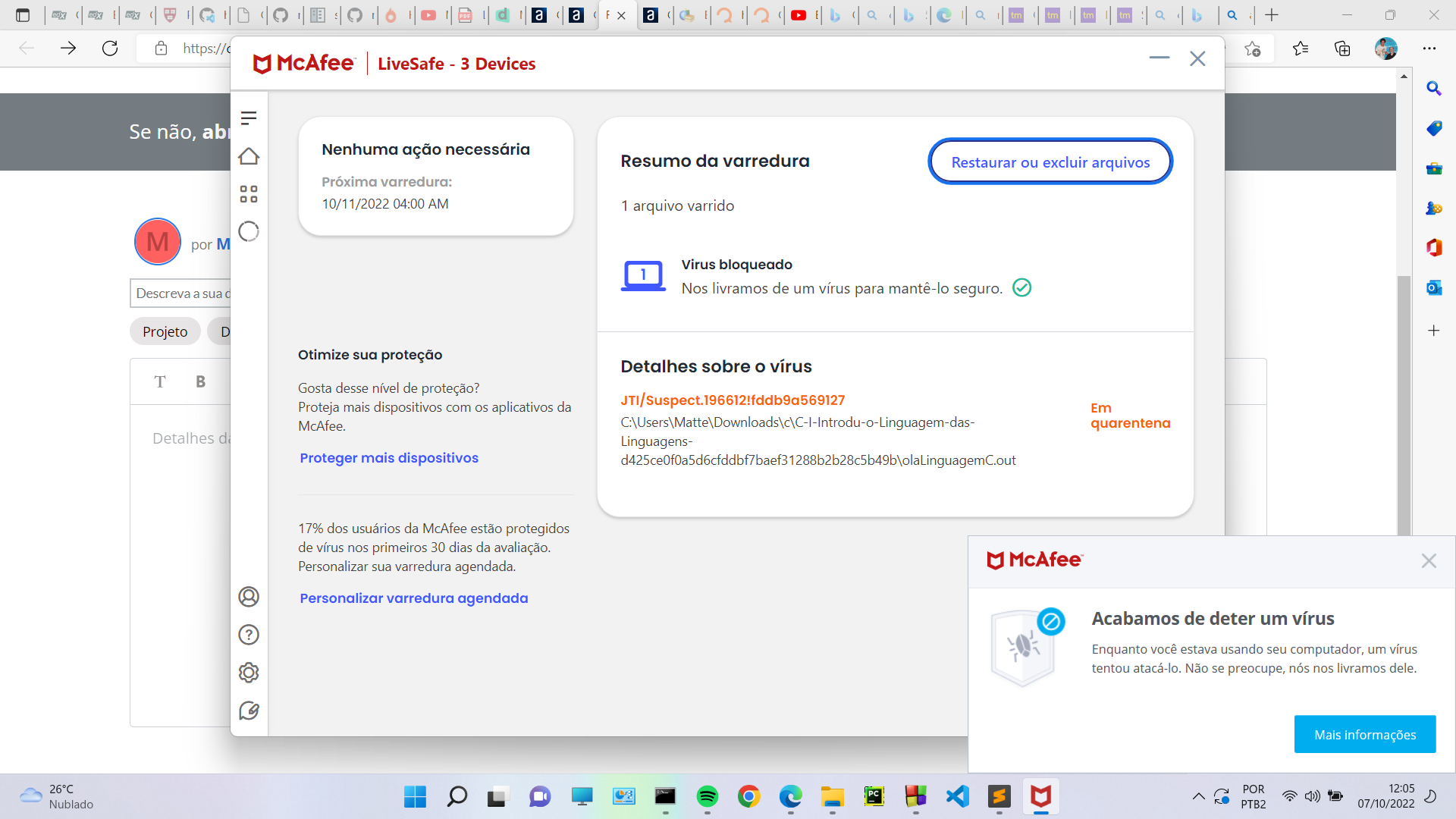Dismiss the McAfee virus notification popup
This screenshot has height=819, width=1456.
(1429, 560)
